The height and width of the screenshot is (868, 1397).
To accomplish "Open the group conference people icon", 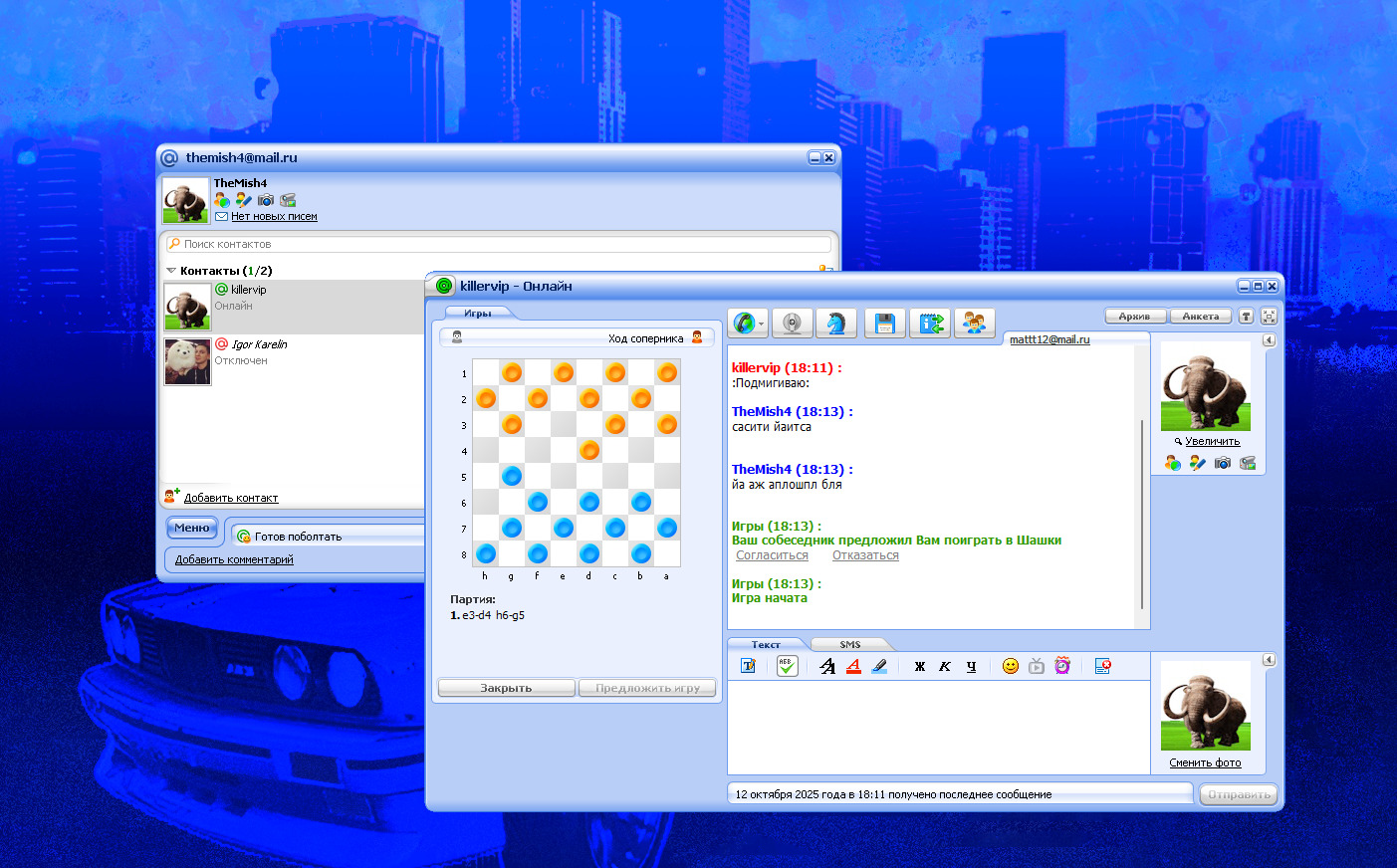I will (x=974, y=324).
